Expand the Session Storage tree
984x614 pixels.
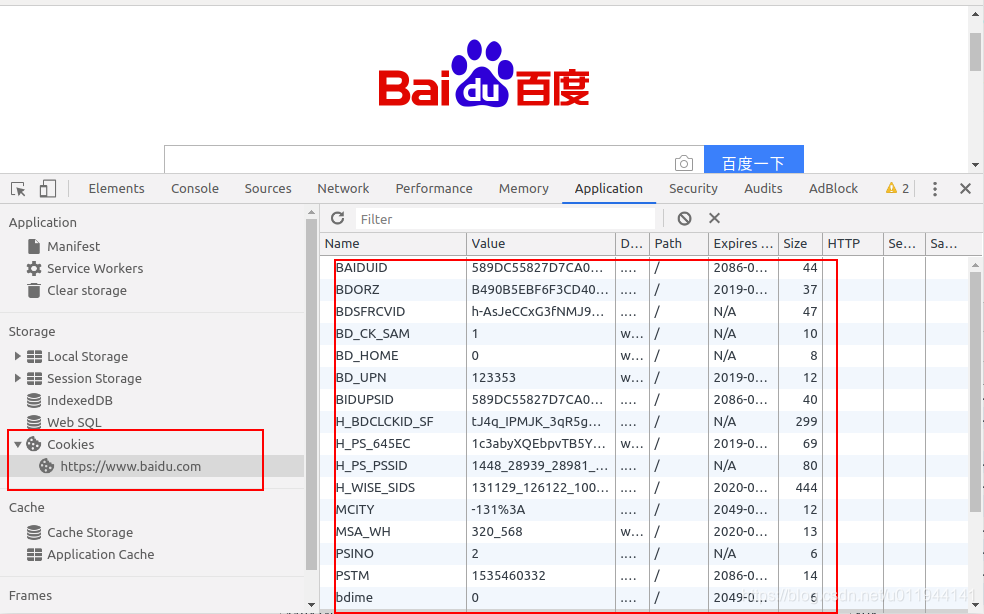coord(18,378)
